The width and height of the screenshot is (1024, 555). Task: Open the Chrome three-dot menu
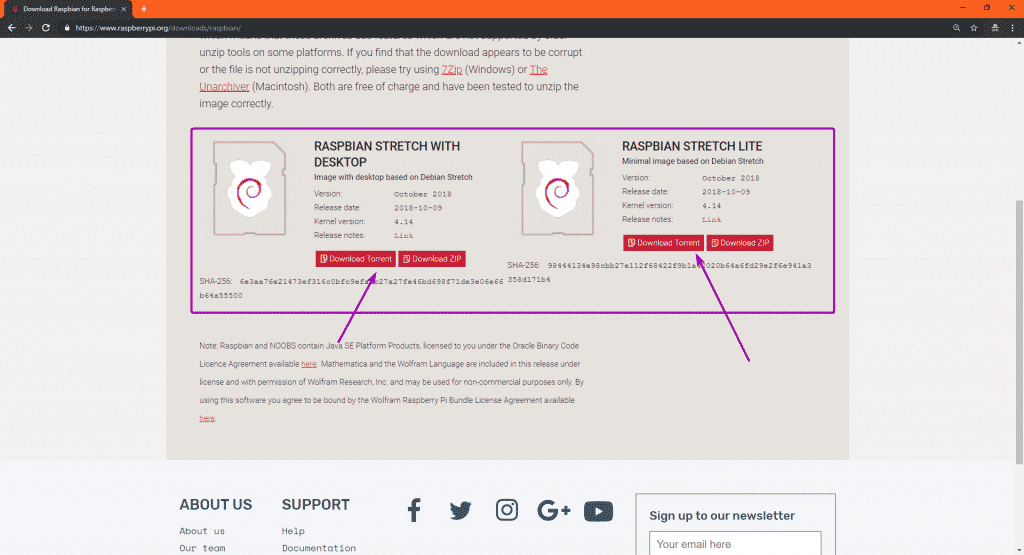pos(1012,28)
